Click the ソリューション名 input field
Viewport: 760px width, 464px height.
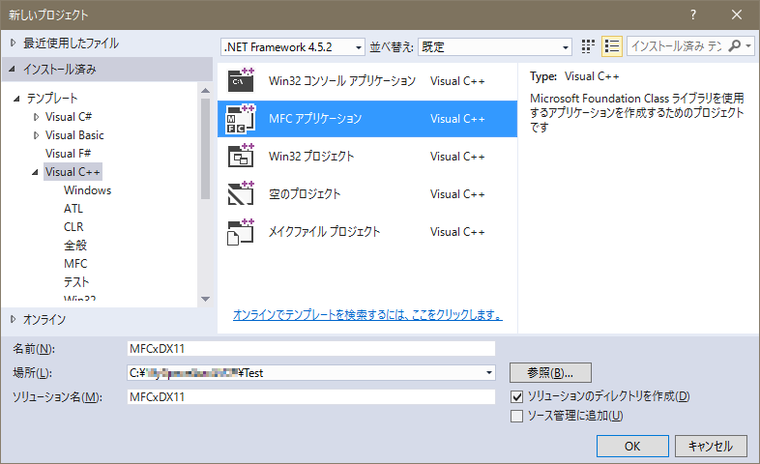[311, 397]
